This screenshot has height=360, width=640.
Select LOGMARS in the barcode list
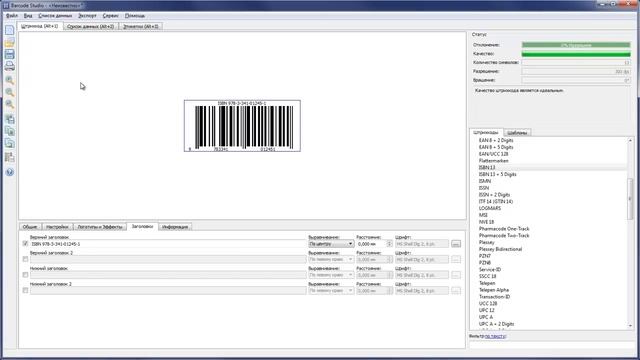click(x=490, y=208)
